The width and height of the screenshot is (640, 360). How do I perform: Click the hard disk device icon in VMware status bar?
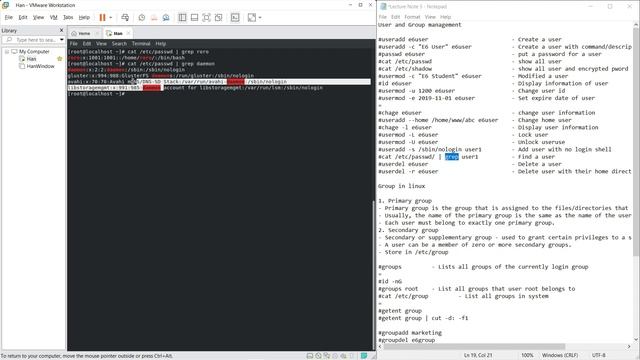(x=310, y=356)
